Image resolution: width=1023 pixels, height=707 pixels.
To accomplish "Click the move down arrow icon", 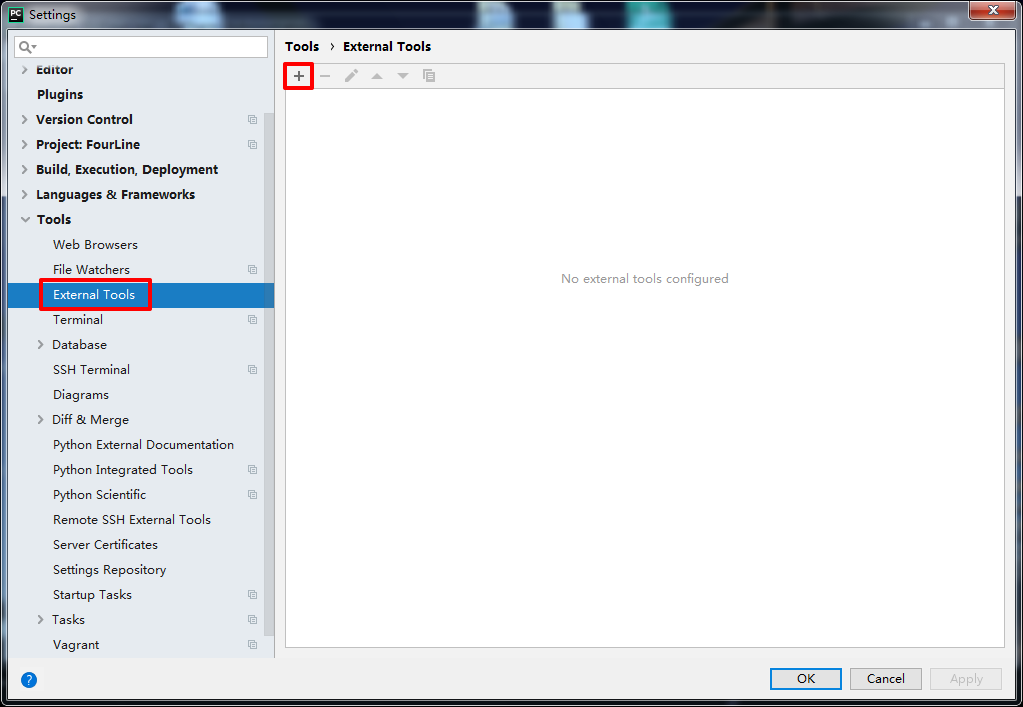I will pyautogui.click(x=403, y=76).
